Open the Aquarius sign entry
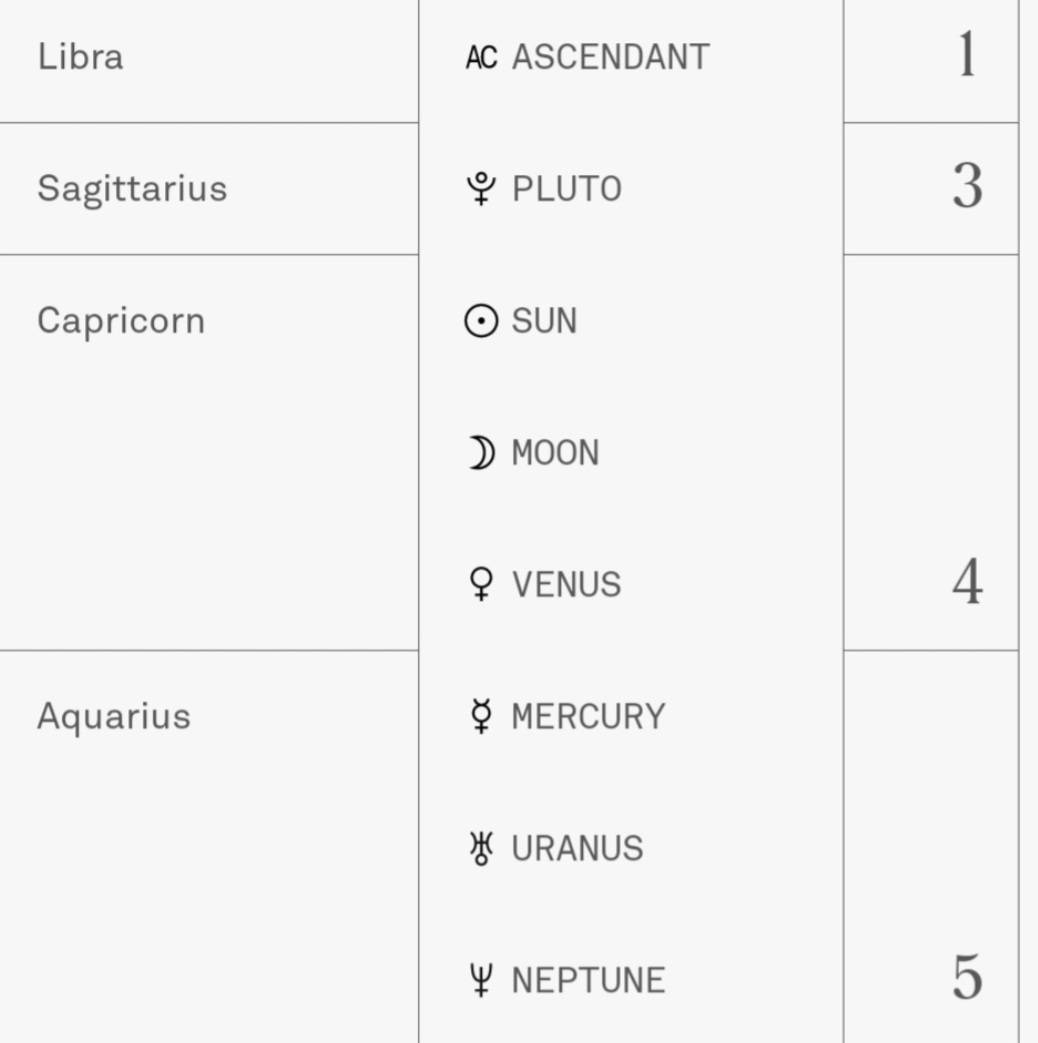Screen dimensions: 1038x1043 tap(114, 716)
